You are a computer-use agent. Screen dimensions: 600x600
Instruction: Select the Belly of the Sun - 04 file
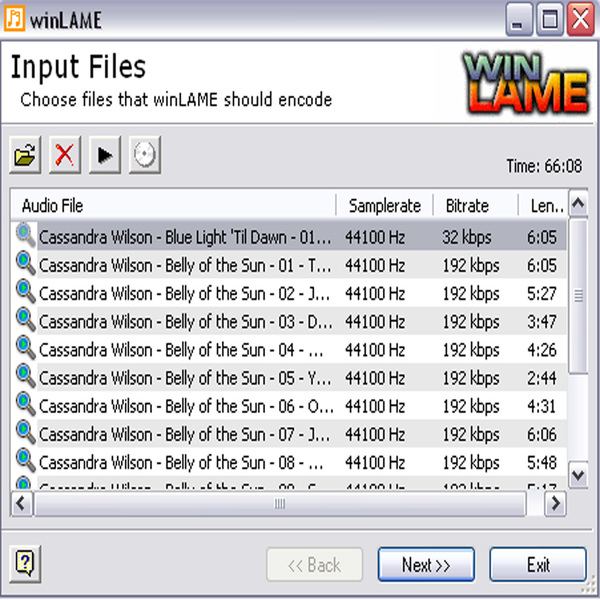click(181, 351)
